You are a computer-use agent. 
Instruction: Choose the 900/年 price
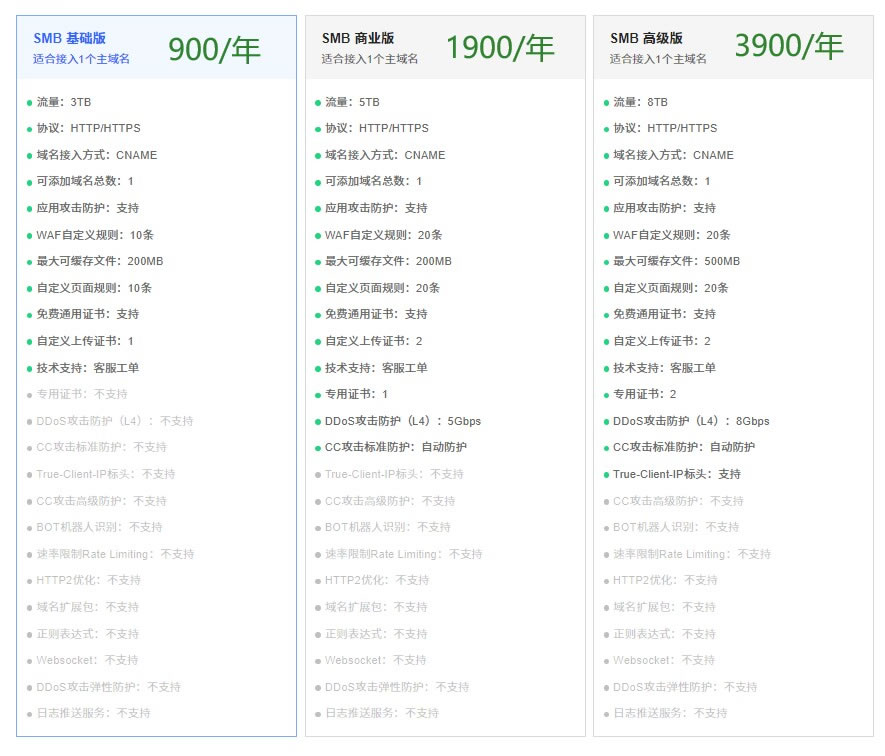(x=214, y=48)
